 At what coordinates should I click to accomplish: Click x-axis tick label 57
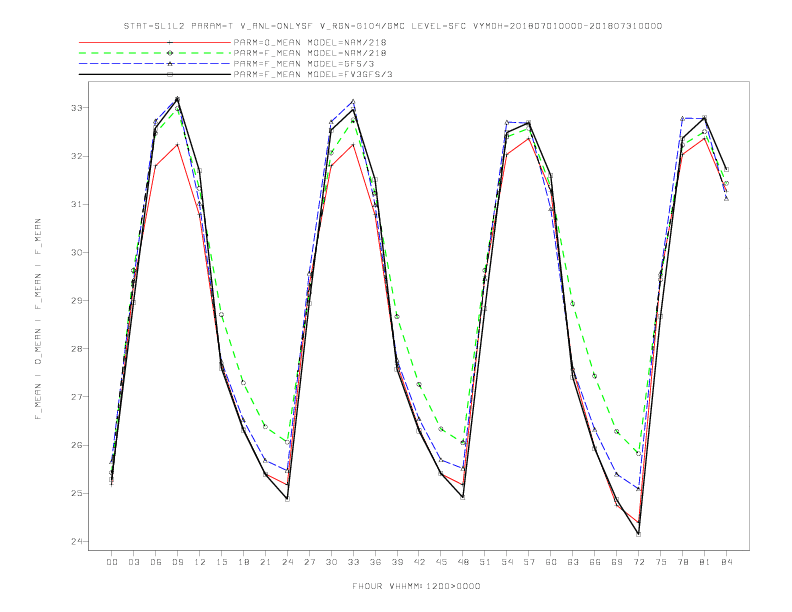529,562
